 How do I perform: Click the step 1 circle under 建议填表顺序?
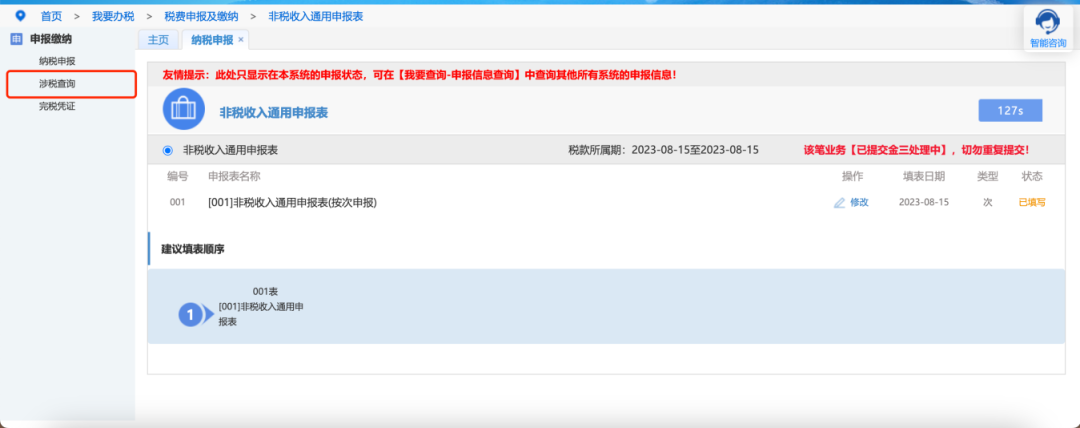[191, 315]
